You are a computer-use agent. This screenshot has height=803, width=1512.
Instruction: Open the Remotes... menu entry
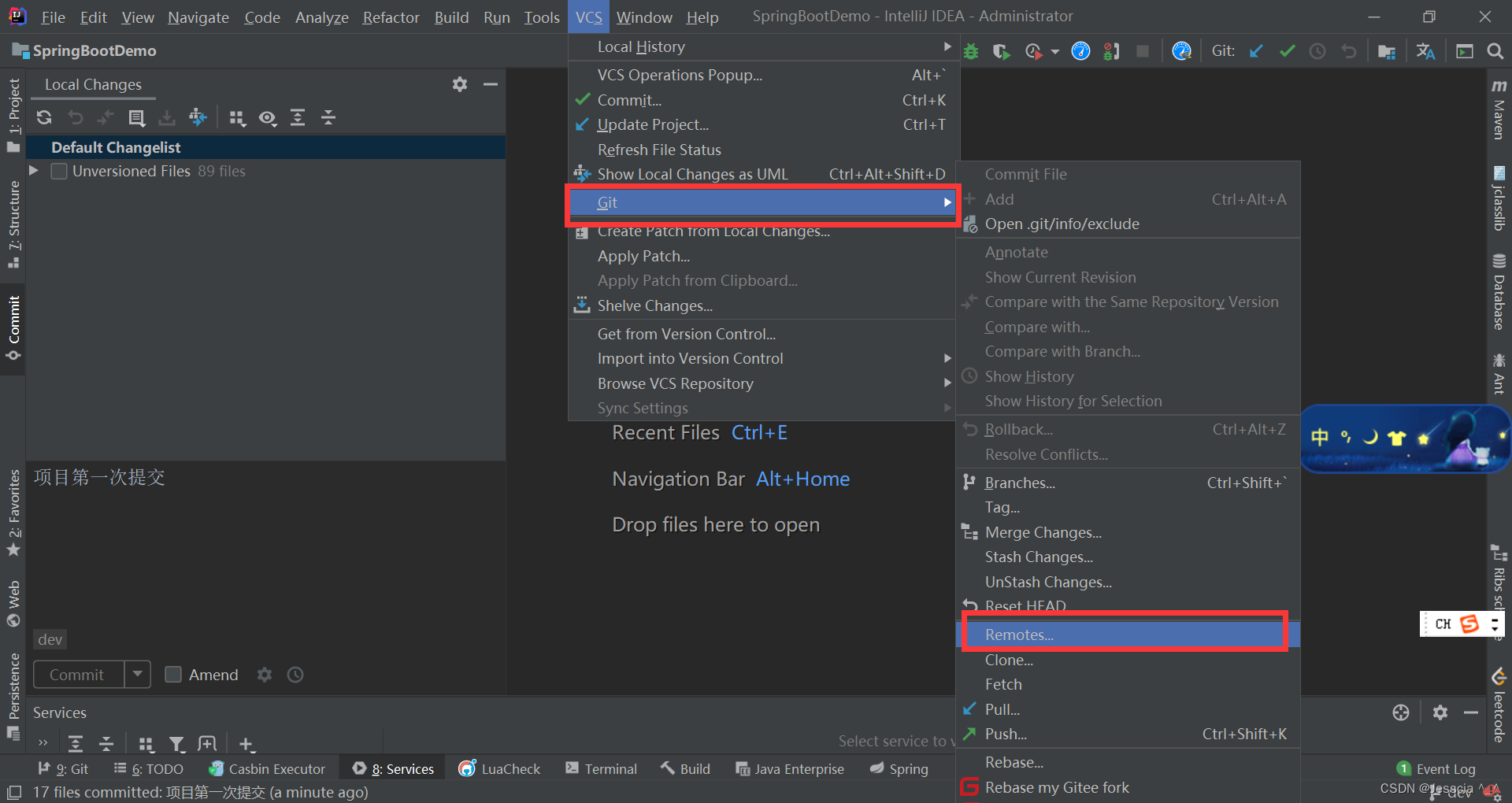1127,635
